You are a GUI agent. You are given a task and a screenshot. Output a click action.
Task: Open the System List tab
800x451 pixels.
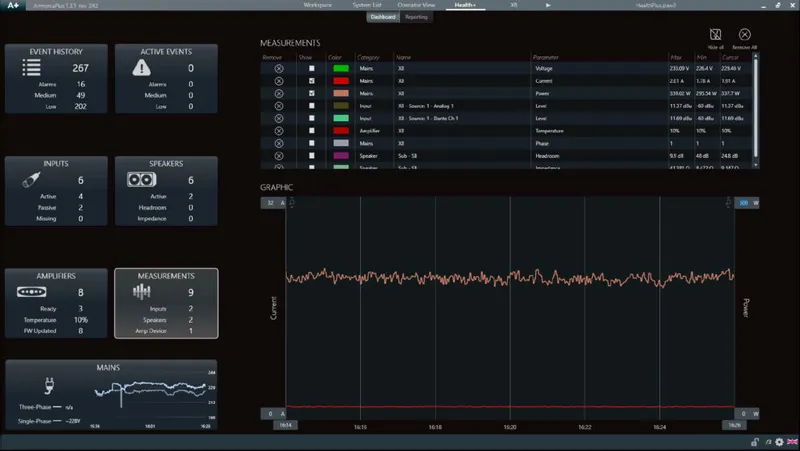pos(367,5)
